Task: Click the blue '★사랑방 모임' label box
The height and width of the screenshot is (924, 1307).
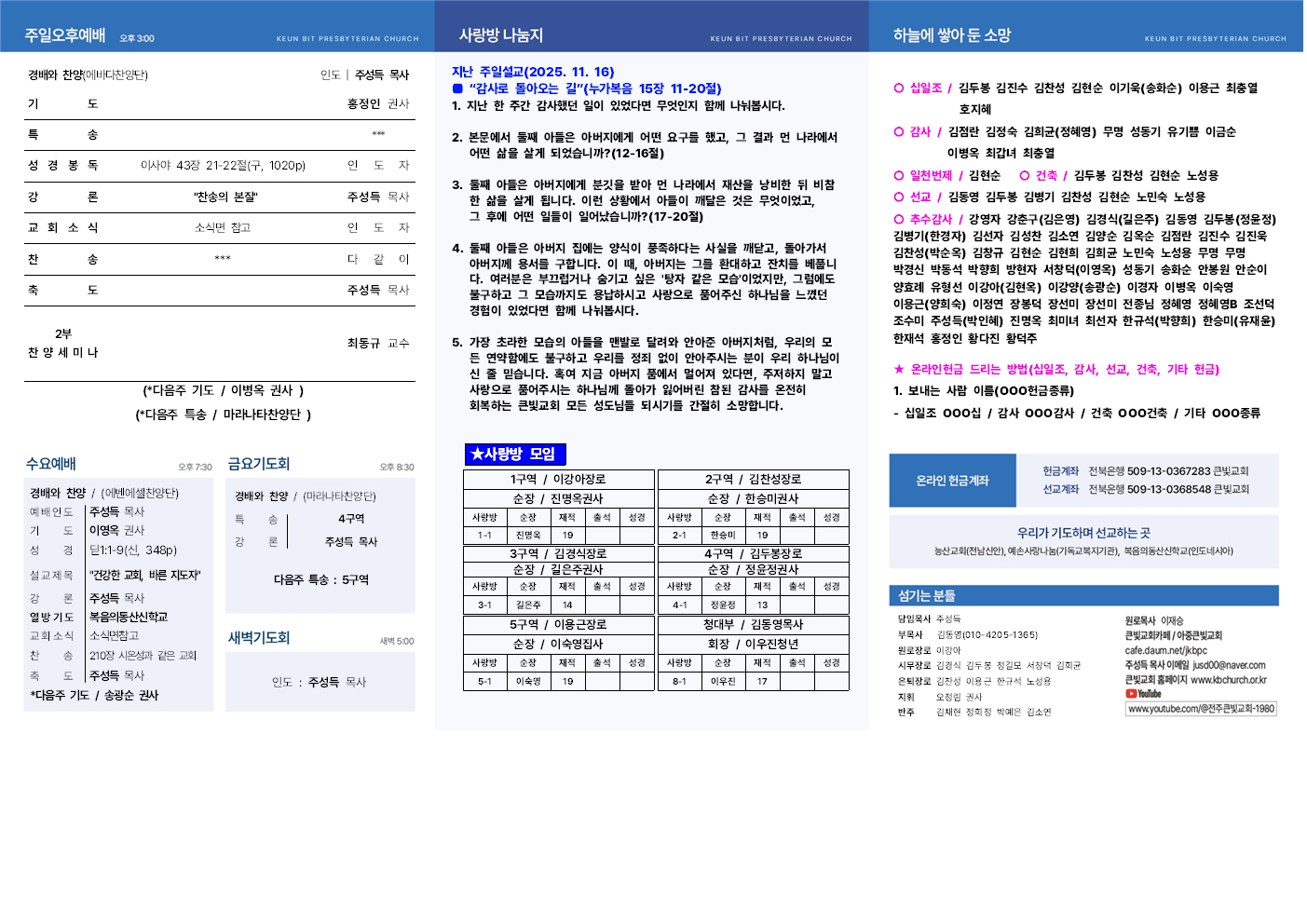Action: (x=515, y=455)
